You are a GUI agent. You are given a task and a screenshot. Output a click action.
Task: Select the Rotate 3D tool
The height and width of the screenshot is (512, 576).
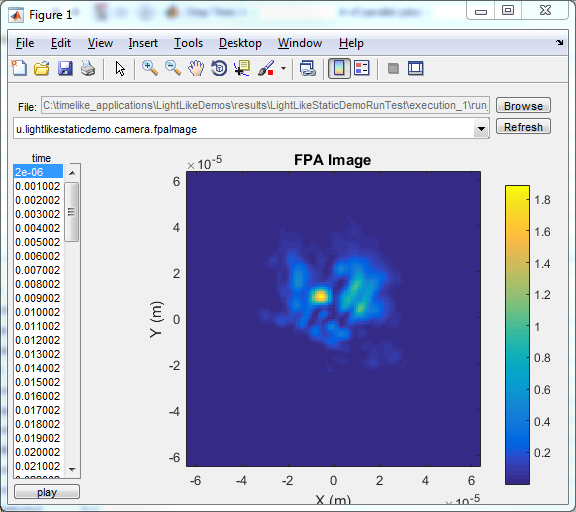219,68
